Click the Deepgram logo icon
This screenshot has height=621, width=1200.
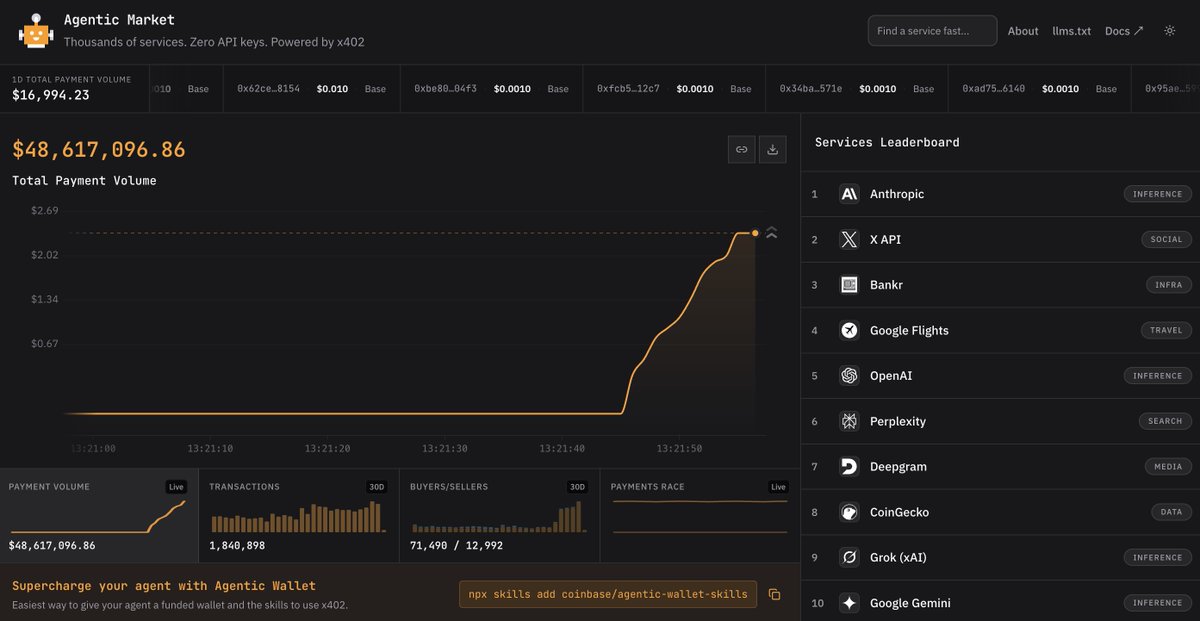849,467
